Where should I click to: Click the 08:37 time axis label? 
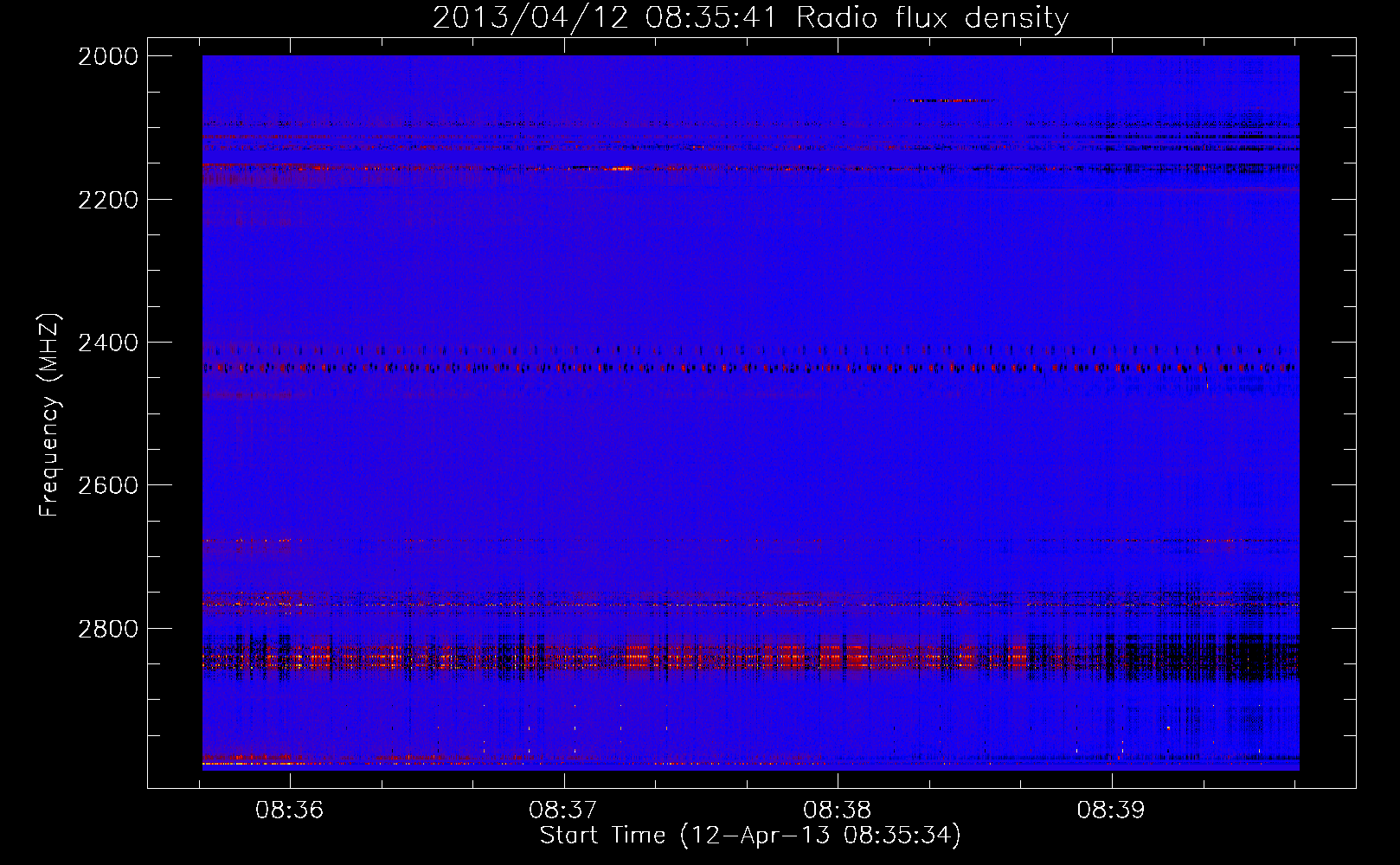tap(563, 811)
